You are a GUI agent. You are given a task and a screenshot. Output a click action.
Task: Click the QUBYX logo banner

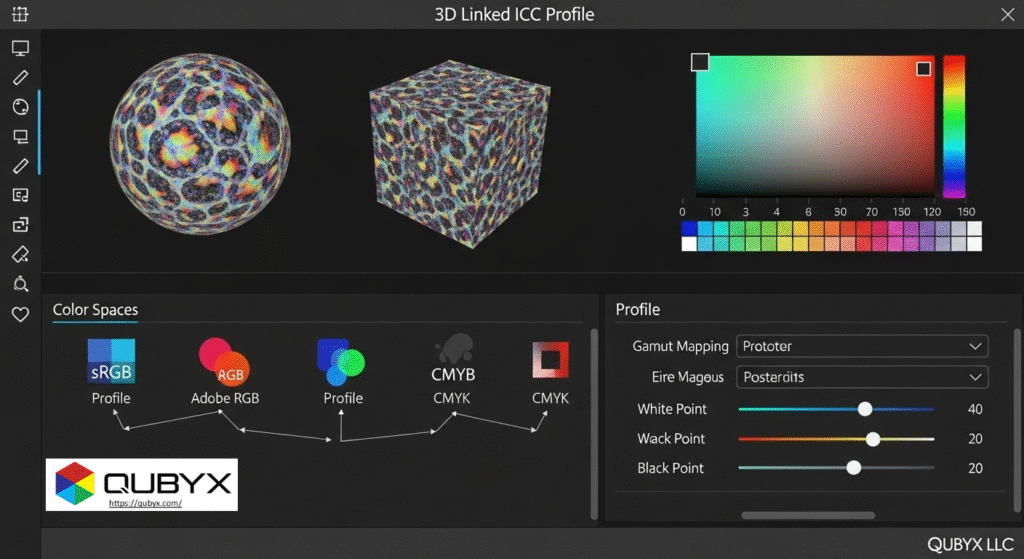(142, 482)
